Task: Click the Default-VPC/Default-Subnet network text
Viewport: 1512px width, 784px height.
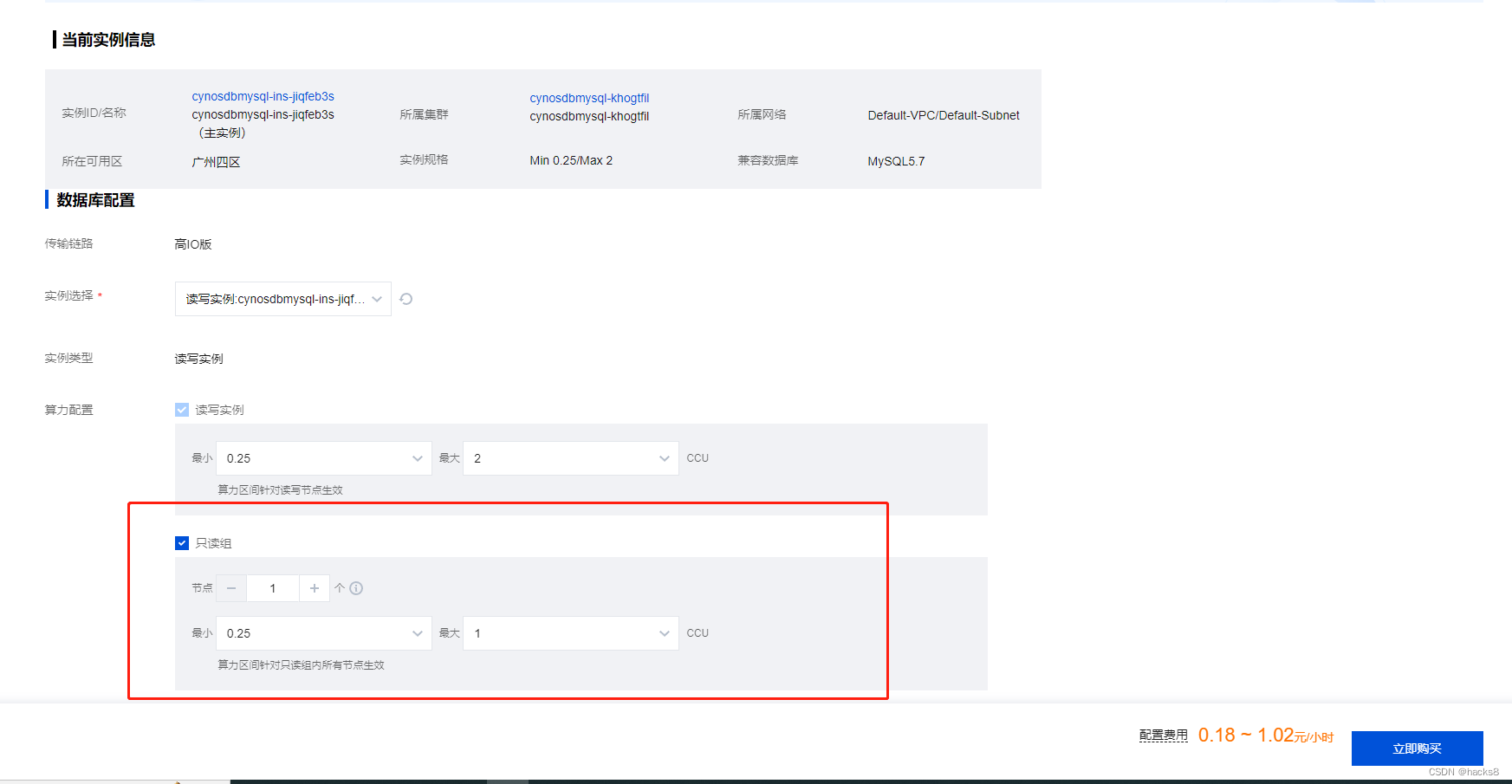Action: [x=944, y=115]
